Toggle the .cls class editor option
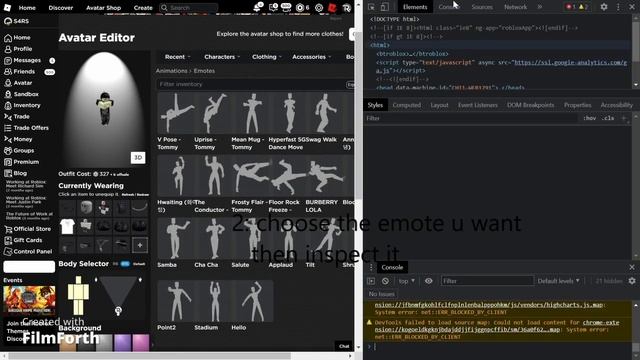 pos(608,118)
